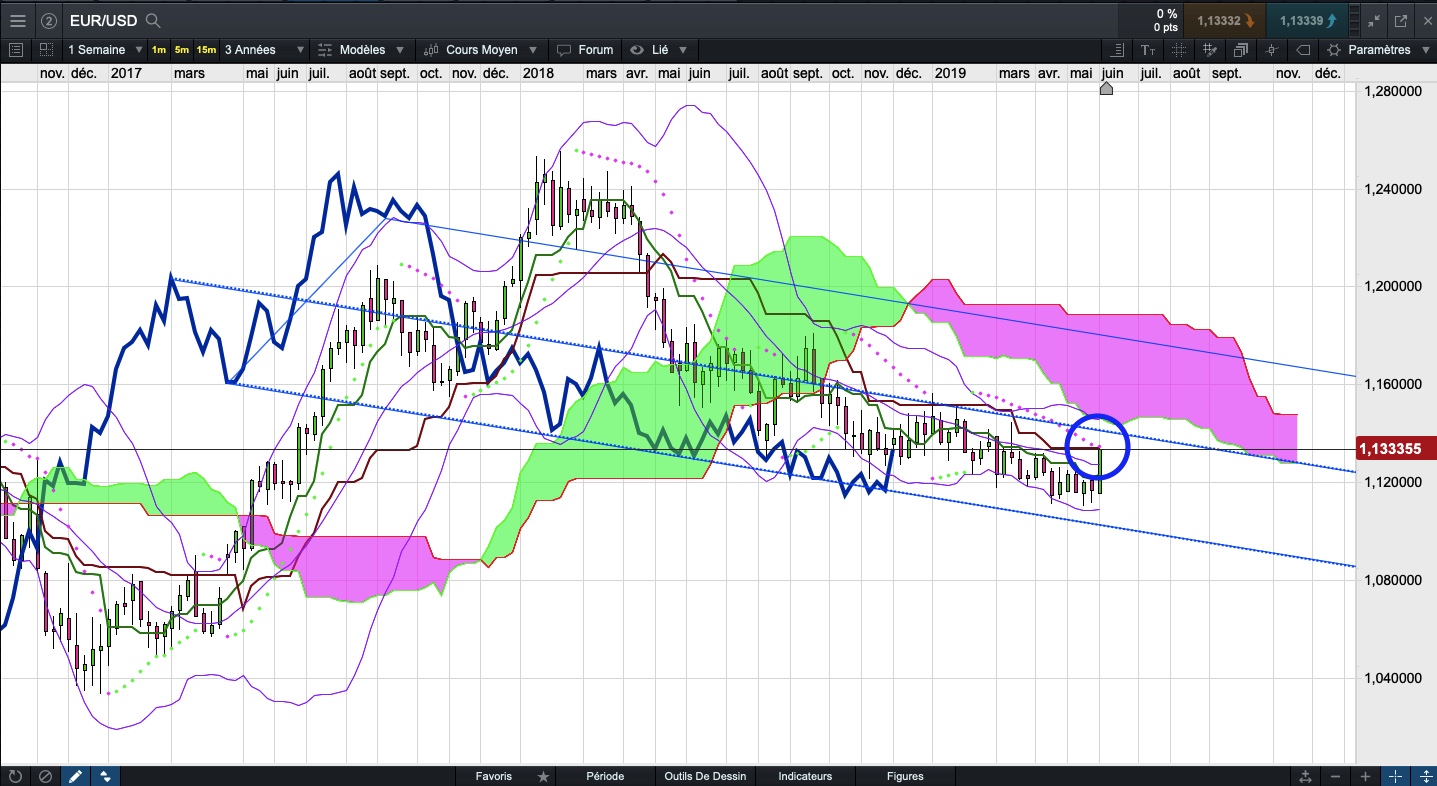
Task: Expand the Lié linking dropdown
Action: [659, 50]
